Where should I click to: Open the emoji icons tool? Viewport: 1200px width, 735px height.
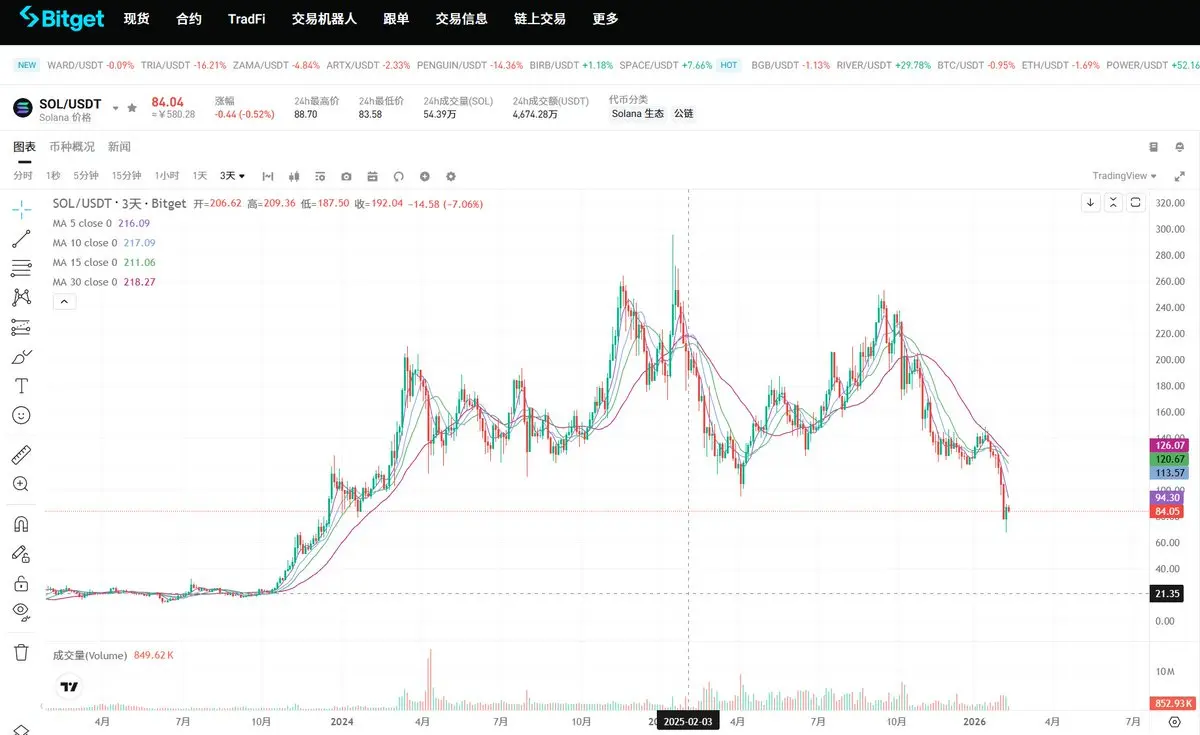click(x=21, y=414)
